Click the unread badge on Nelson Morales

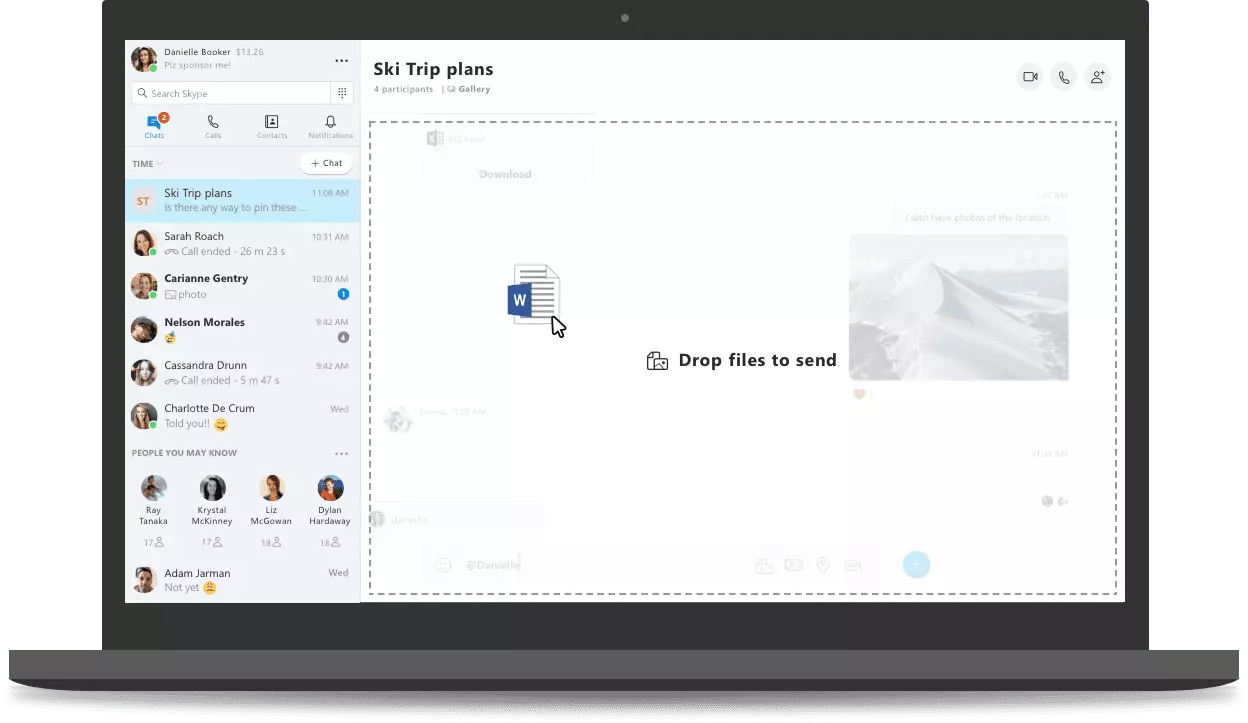(x=343, y=337)
